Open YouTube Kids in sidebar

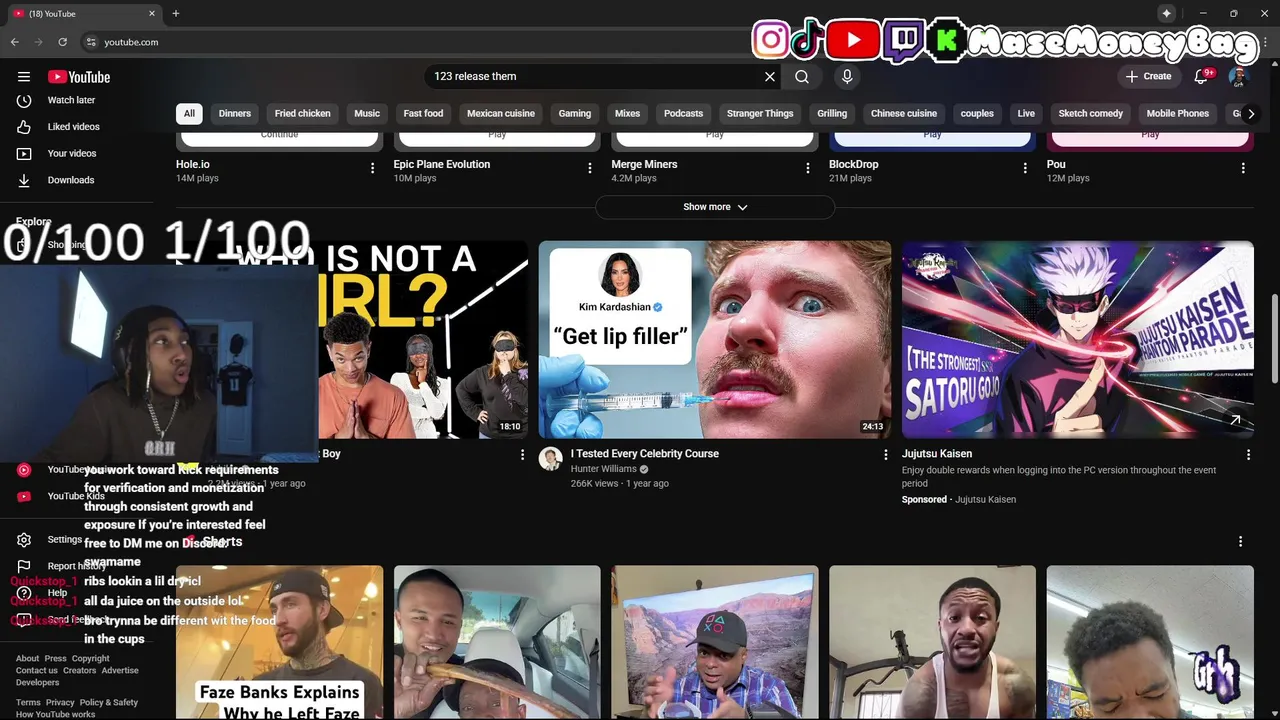pyautogui.click(x=76, y=496)
